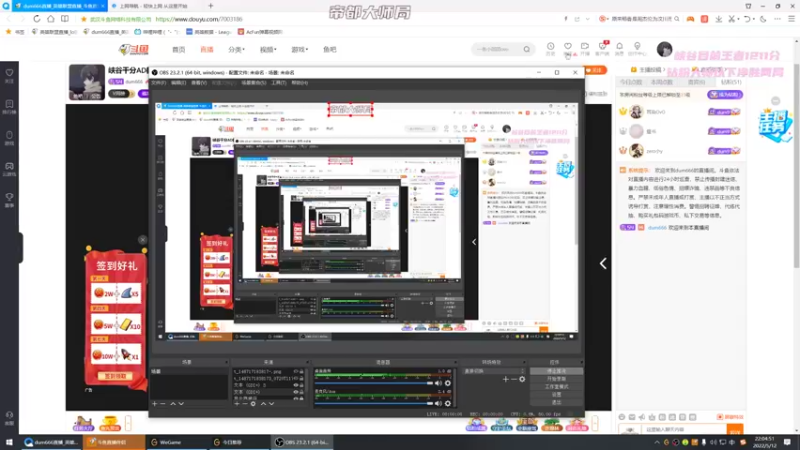Remove the scene with the minus icon in OBS
This screenshot has height=450, width=800.
coord(163,404)
